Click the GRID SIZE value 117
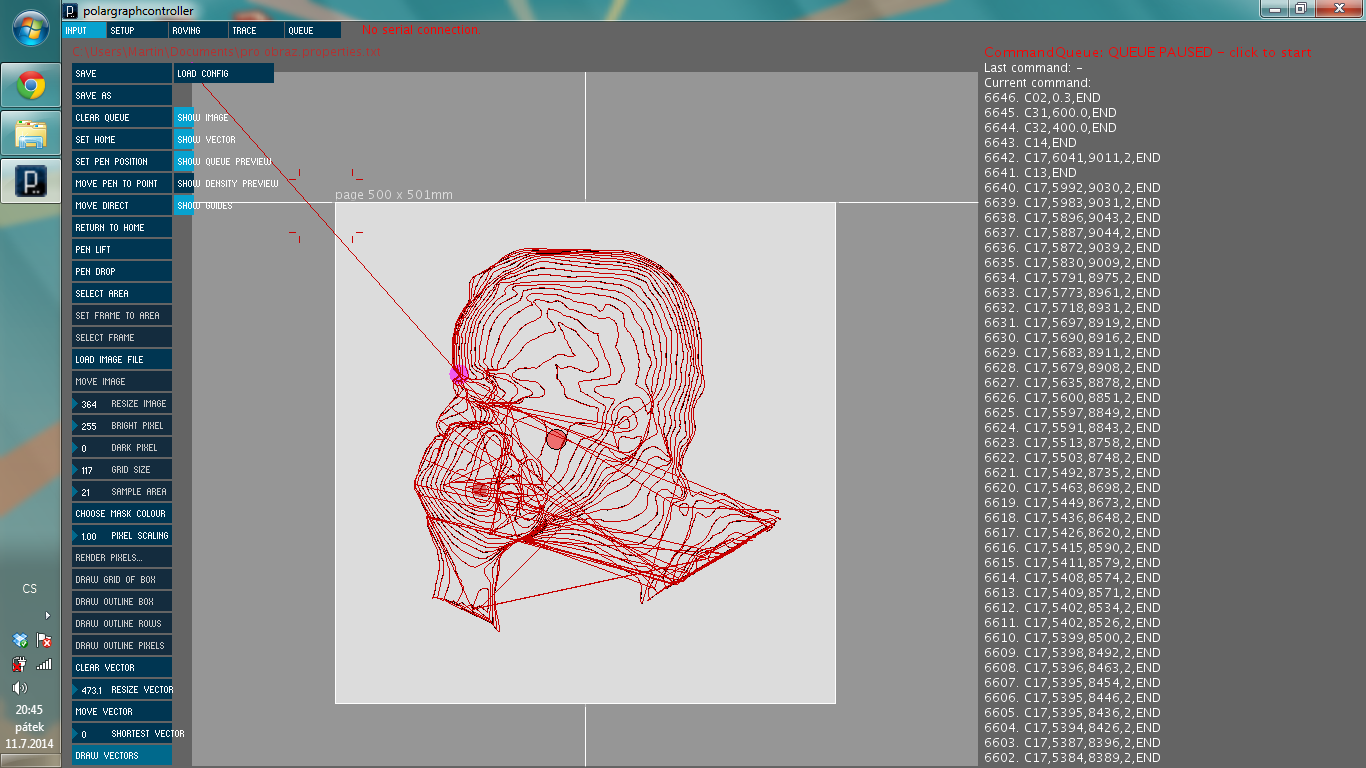The image size is (1366, 768). point(88,470)
